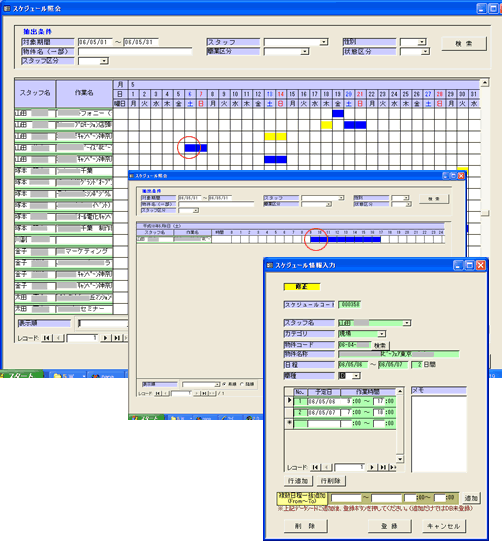Go to next record in main schedule window
The height and width of the screenshot is (541, 502).
[105, 338]
